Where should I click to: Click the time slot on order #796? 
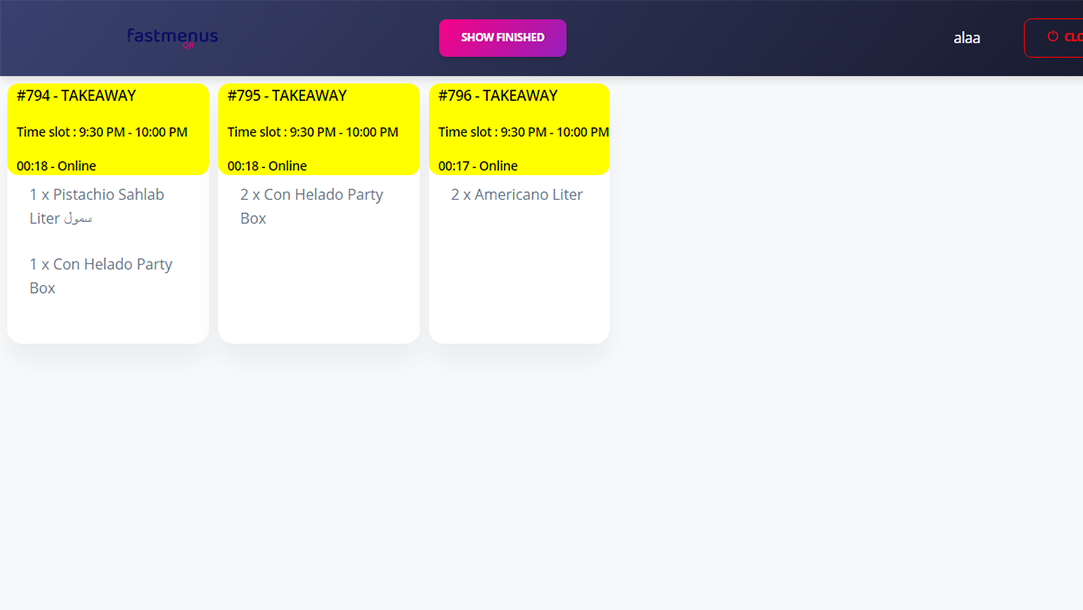click(522, 132)
